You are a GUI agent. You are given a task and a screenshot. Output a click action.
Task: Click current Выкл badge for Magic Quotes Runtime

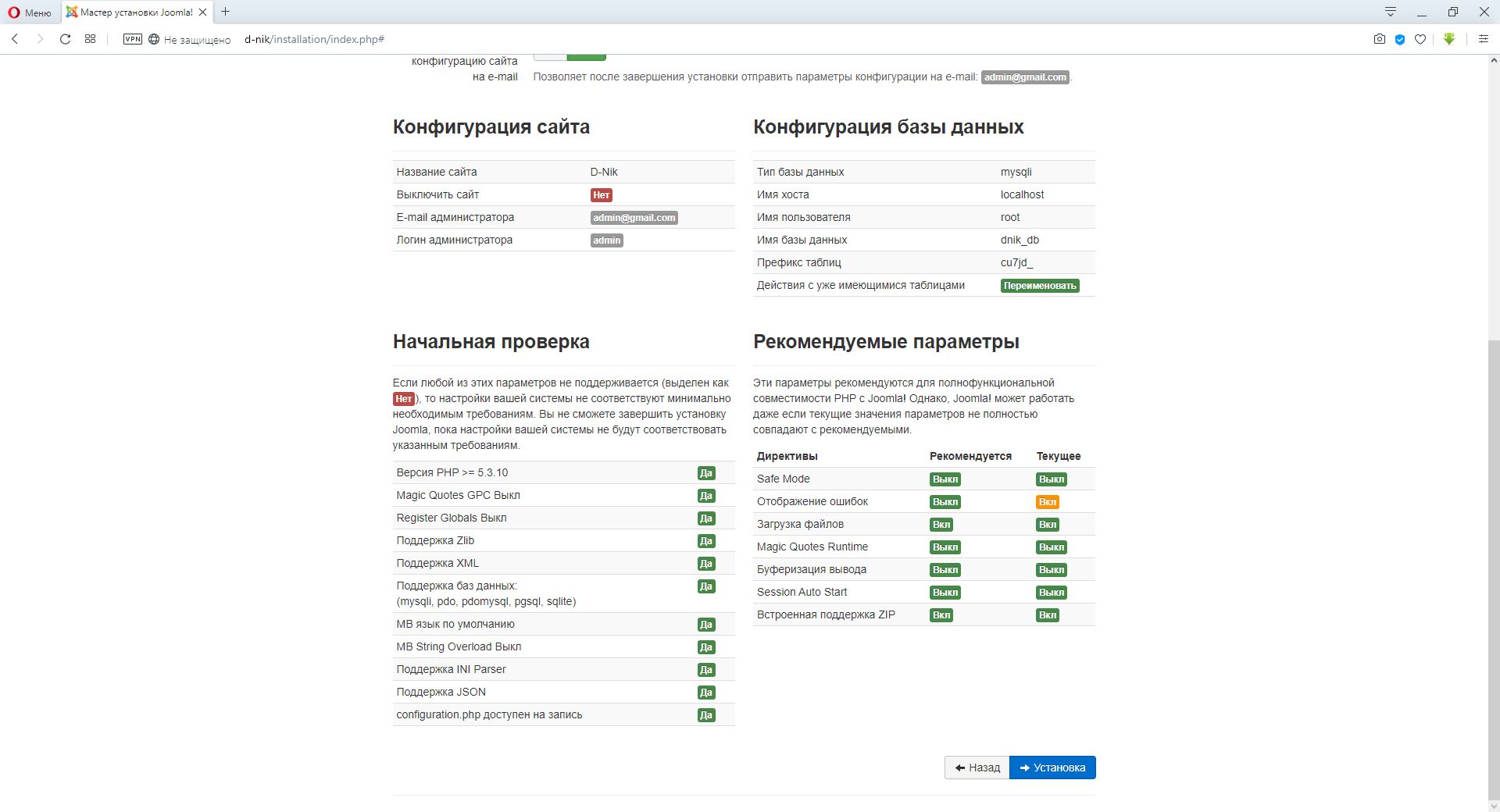pos(1052,547)
